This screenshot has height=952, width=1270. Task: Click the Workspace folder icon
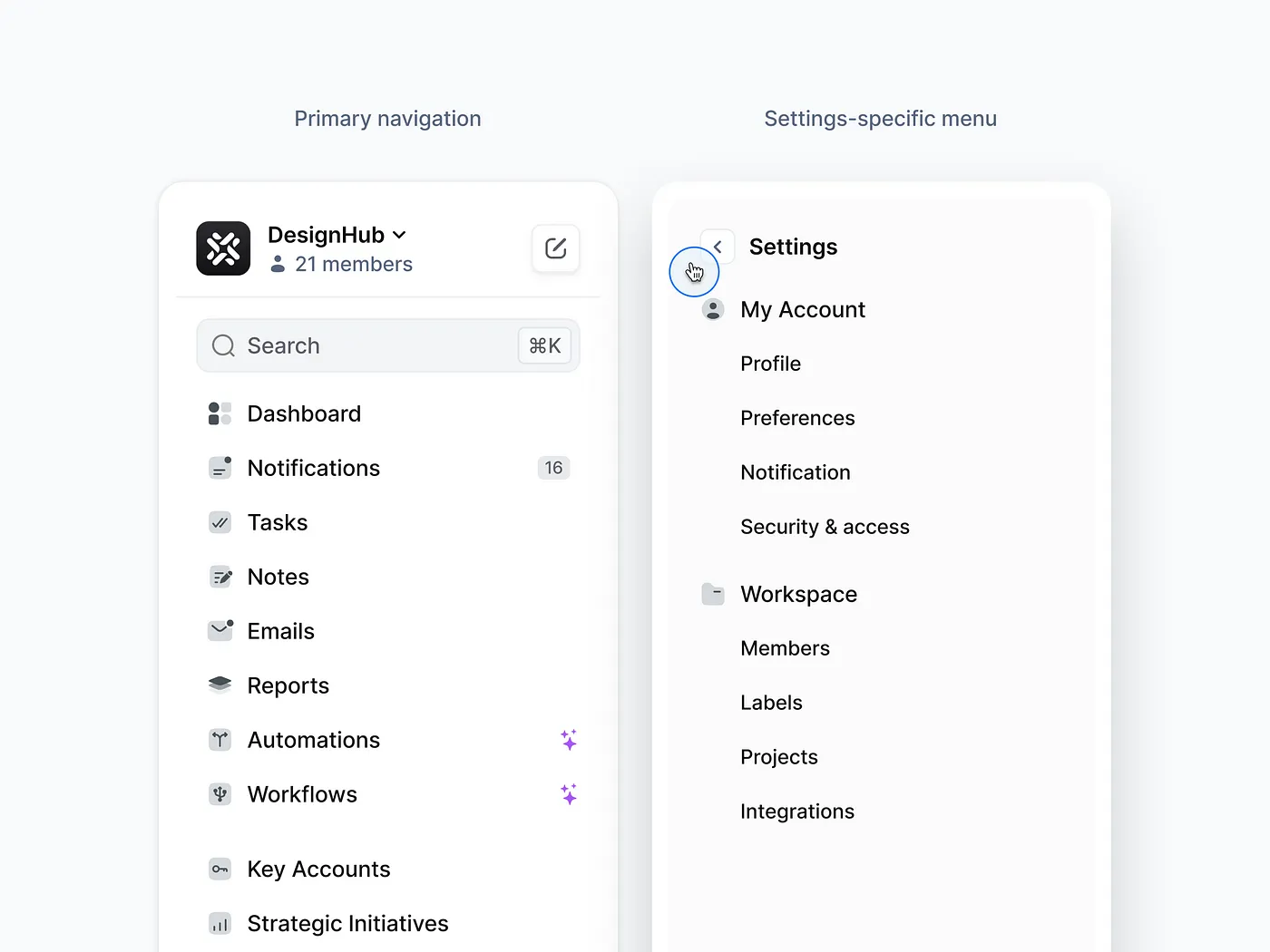713,594
